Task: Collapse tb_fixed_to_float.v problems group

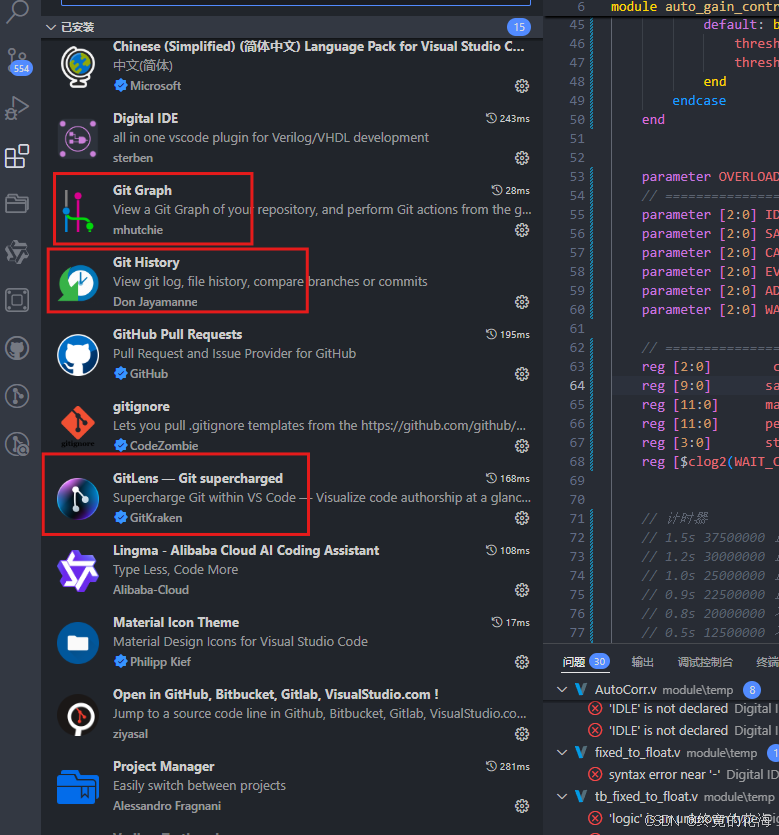Action: coord(562,797)
